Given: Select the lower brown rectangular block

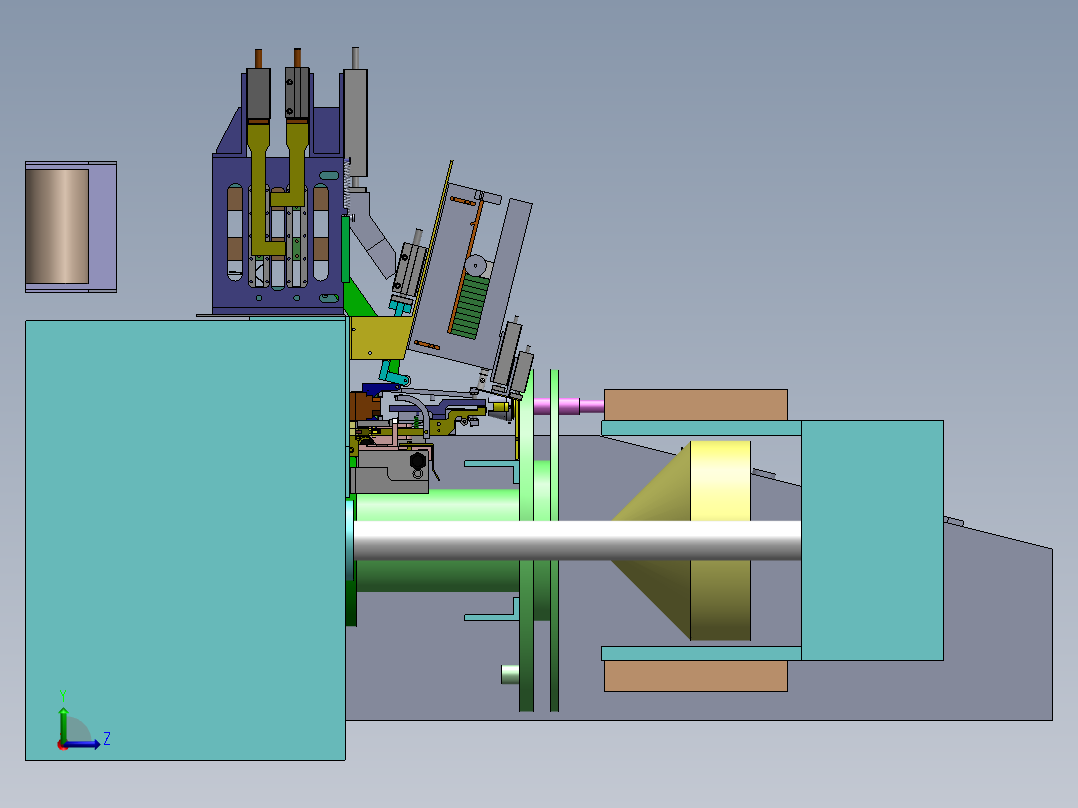Looking at the screenshot, I should 696,676.
